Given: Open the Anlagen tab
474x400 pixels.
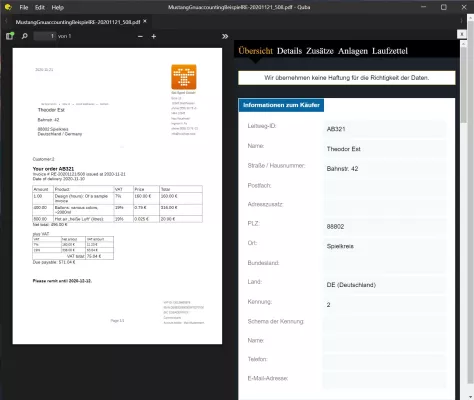Looking at the screenshot, I should tap(353, 51).
